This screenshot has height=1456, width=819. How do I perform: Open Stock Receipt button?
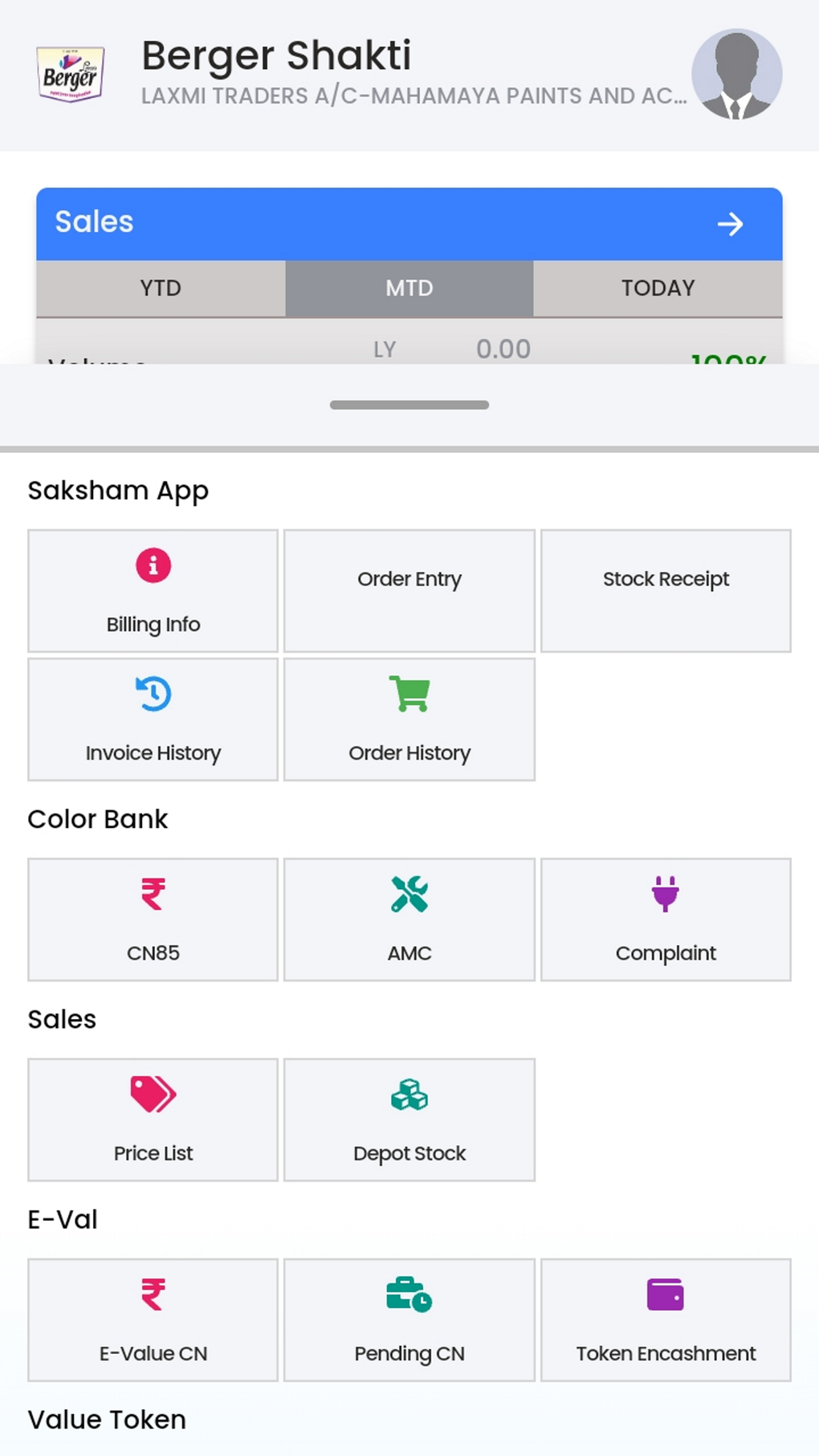pos(666,590)
